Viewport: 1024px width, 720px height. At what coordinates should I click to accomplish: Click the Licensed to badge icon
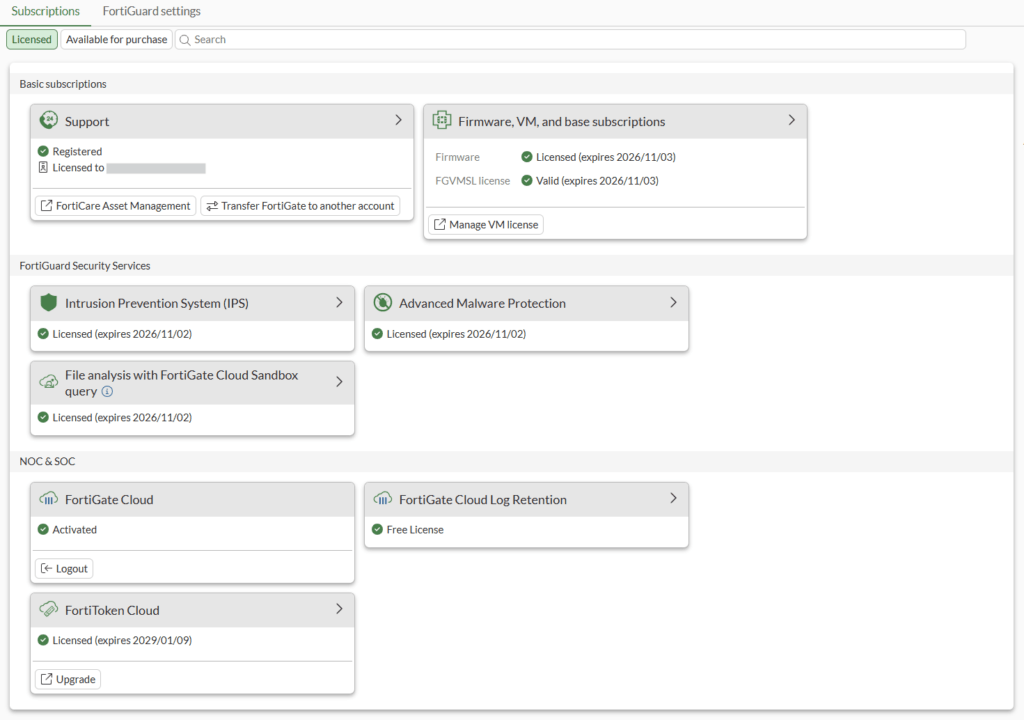pyautogui.click(x=43, y=167)
